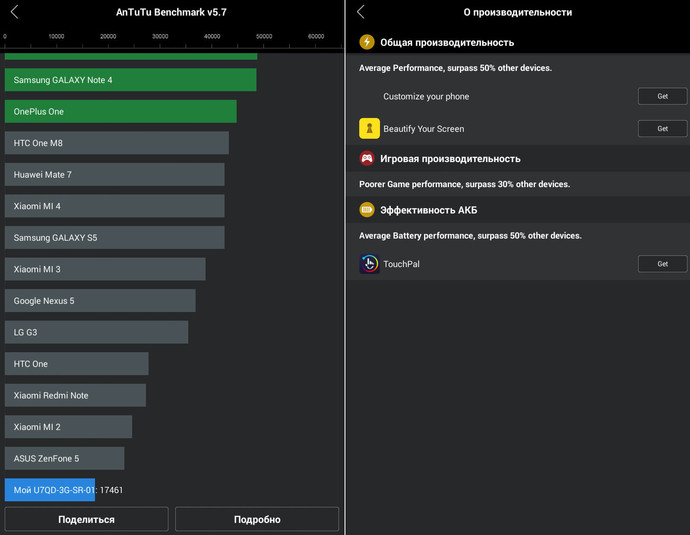Click the 50000 scale label

pos(264,37)
